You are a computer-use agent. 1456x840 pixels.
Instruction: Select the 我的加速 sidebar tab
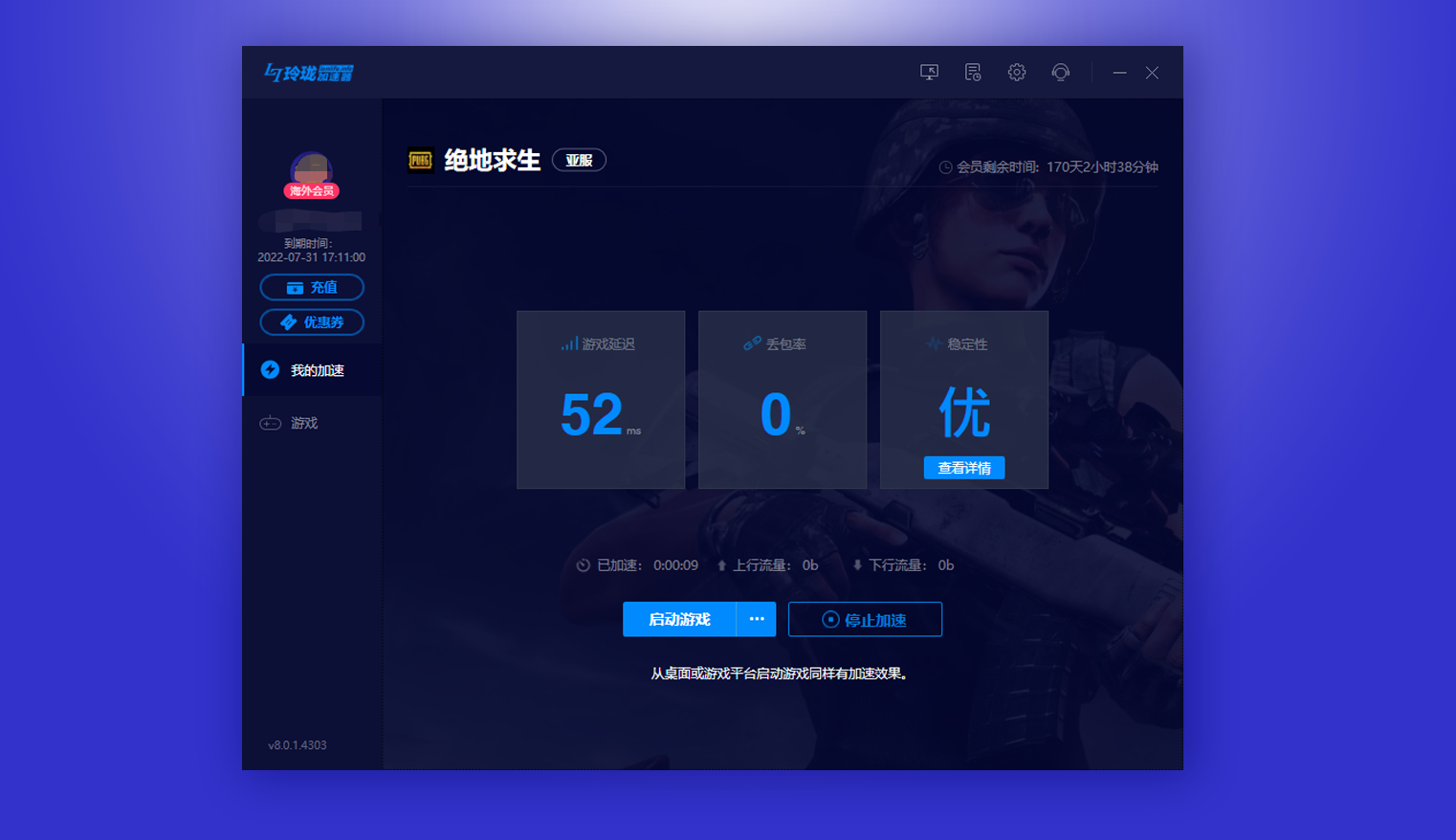coord(317,370)
